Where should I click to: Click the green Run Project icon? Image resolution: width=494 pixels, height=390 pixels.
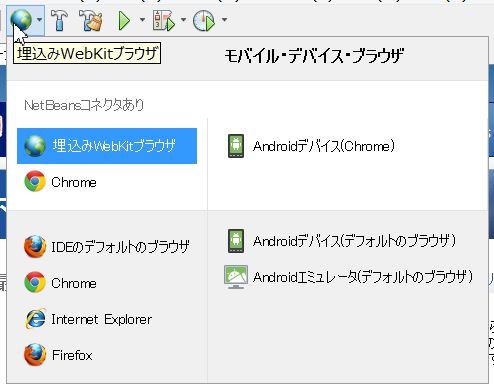[124, 21]
